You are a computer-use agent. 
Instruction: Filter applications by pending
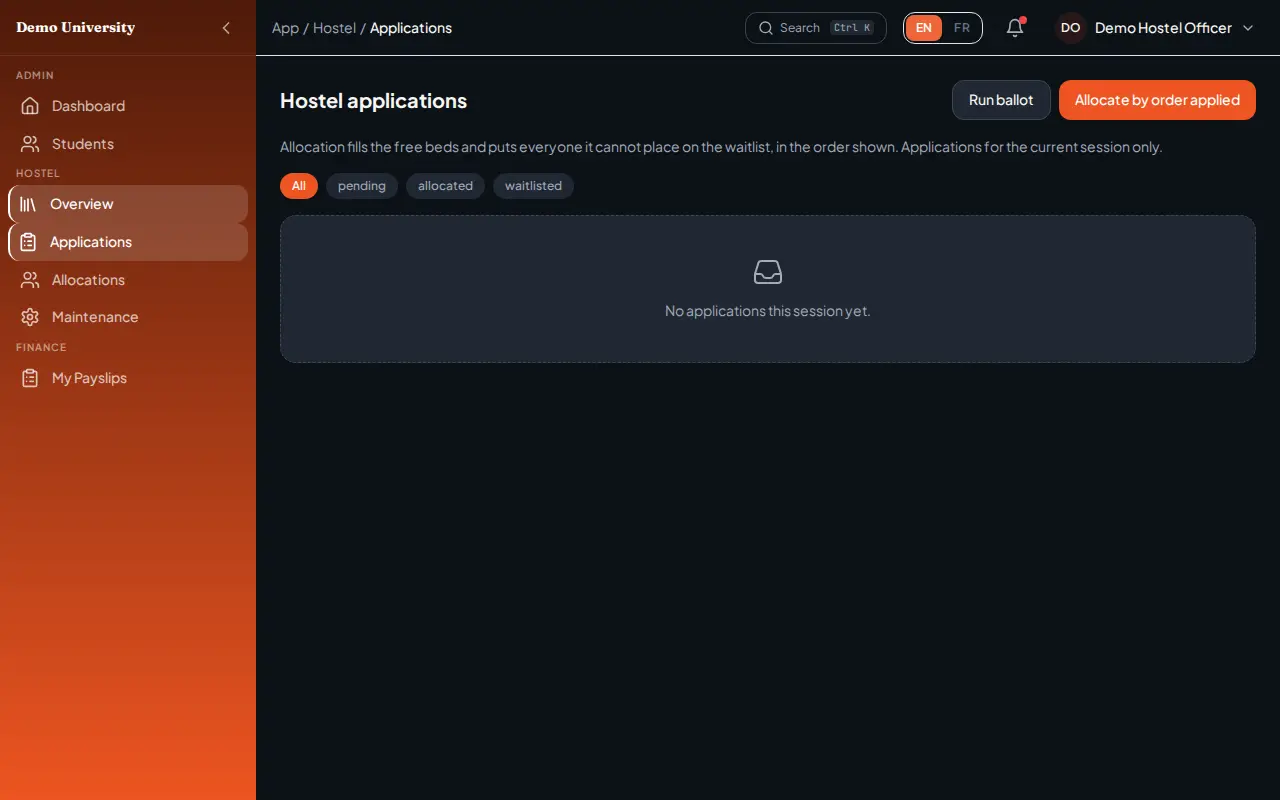tap(362, 186)
